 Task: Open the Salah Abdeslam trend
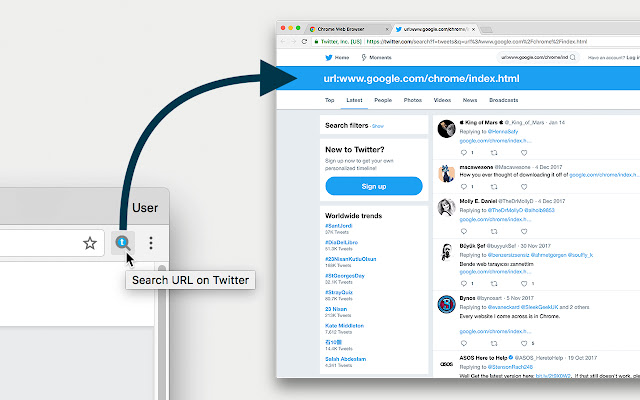pos(345,359)
